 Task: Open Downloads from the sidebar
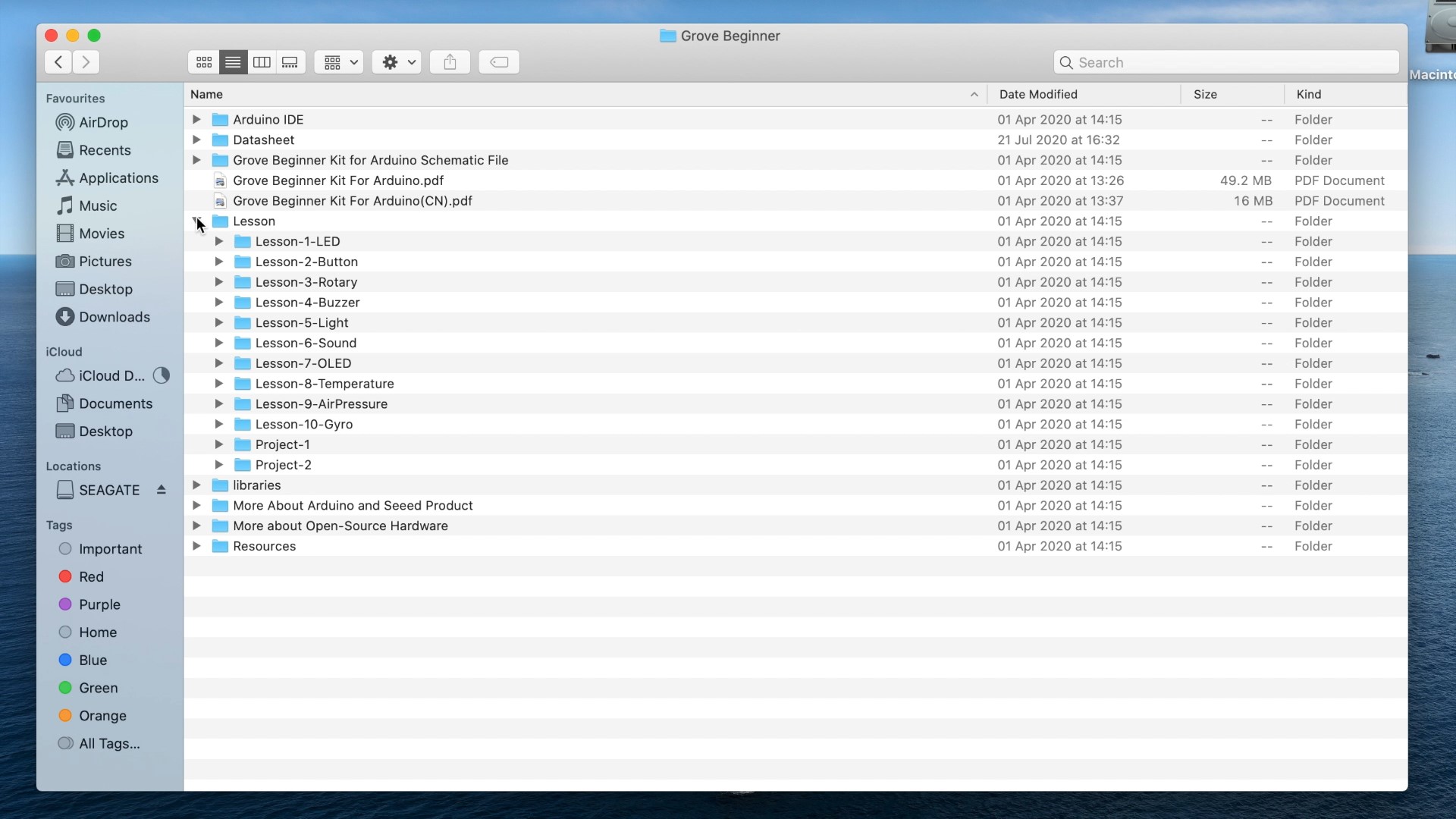[x=114, y=317]
